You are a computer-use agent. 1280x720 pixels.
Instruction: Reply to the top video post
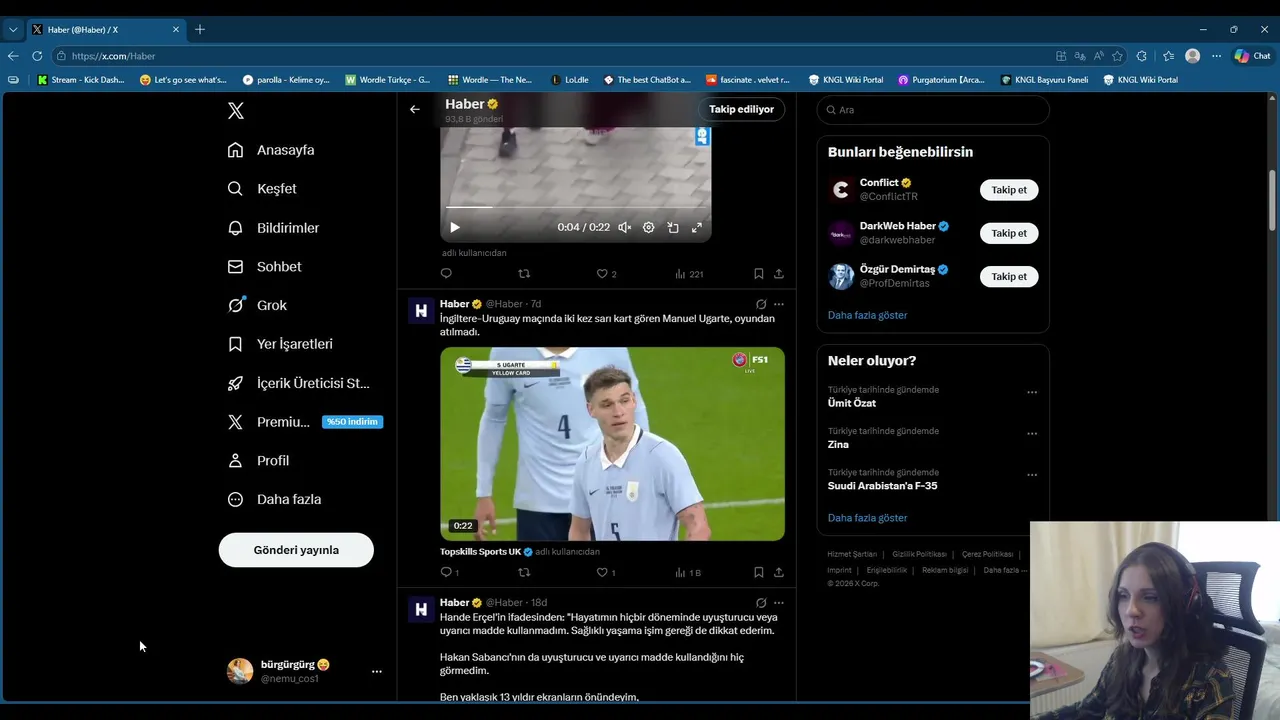[x=446, y=273]
